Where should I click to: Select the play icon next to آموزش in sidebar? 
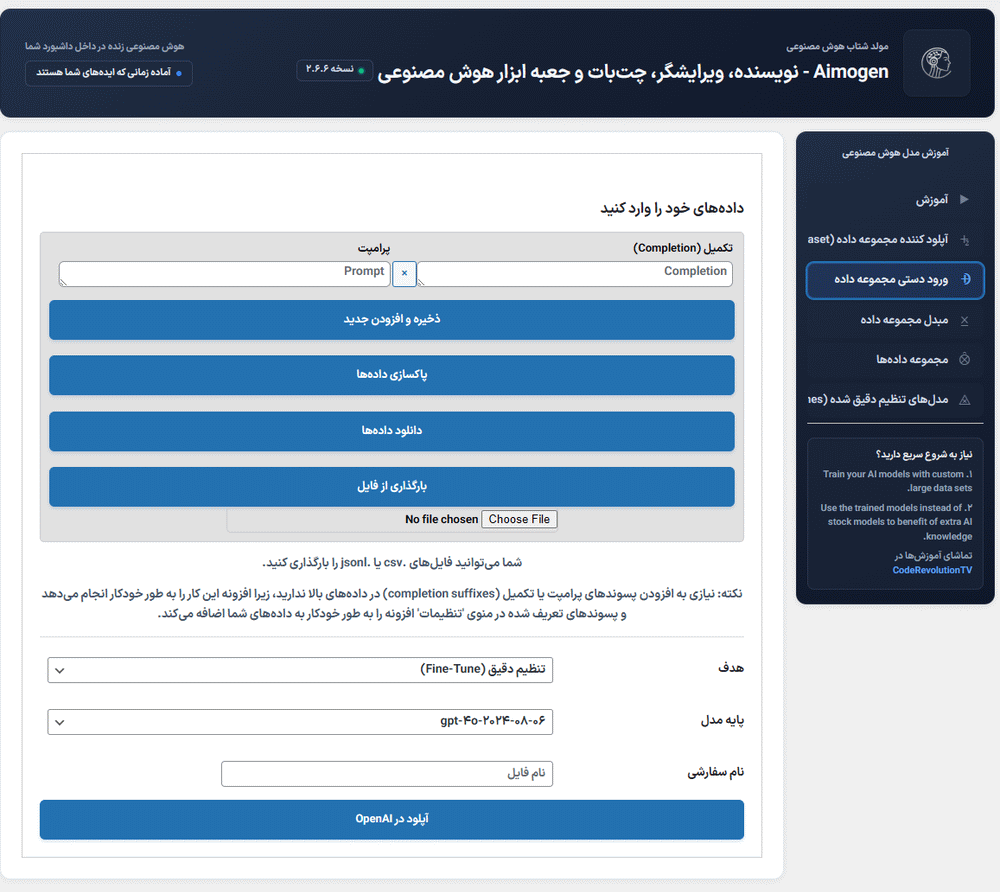[964, 199]
